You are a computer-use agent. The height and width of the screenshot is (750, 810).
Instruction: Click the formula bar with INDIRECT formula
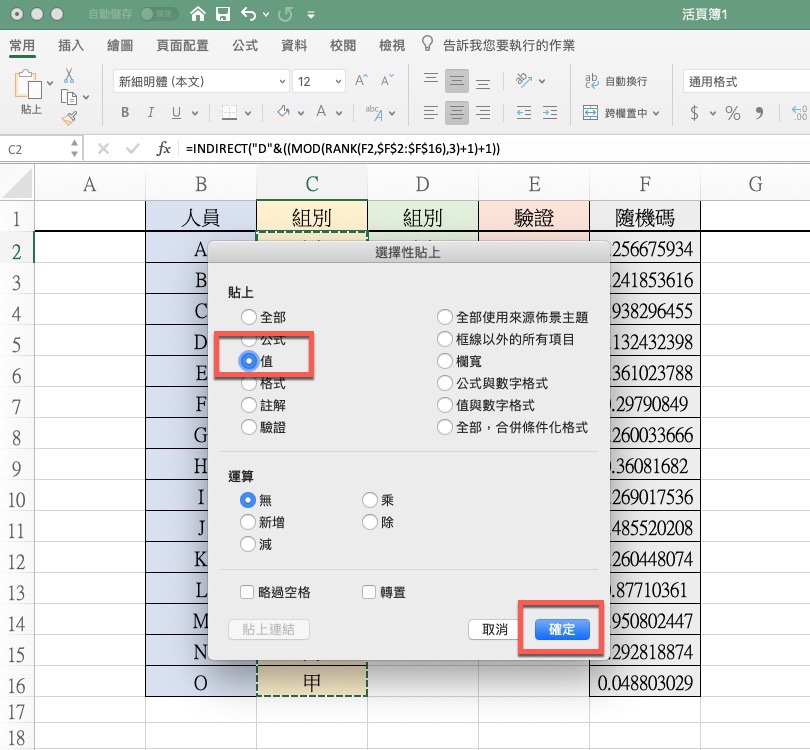click(493, 149)
